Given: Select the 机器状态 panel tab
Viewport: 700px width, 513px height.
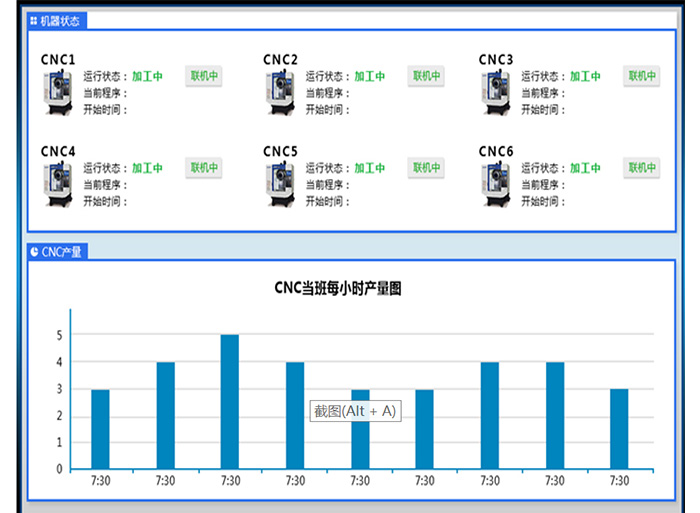Looking at the screenshot, I should point(56,21).
